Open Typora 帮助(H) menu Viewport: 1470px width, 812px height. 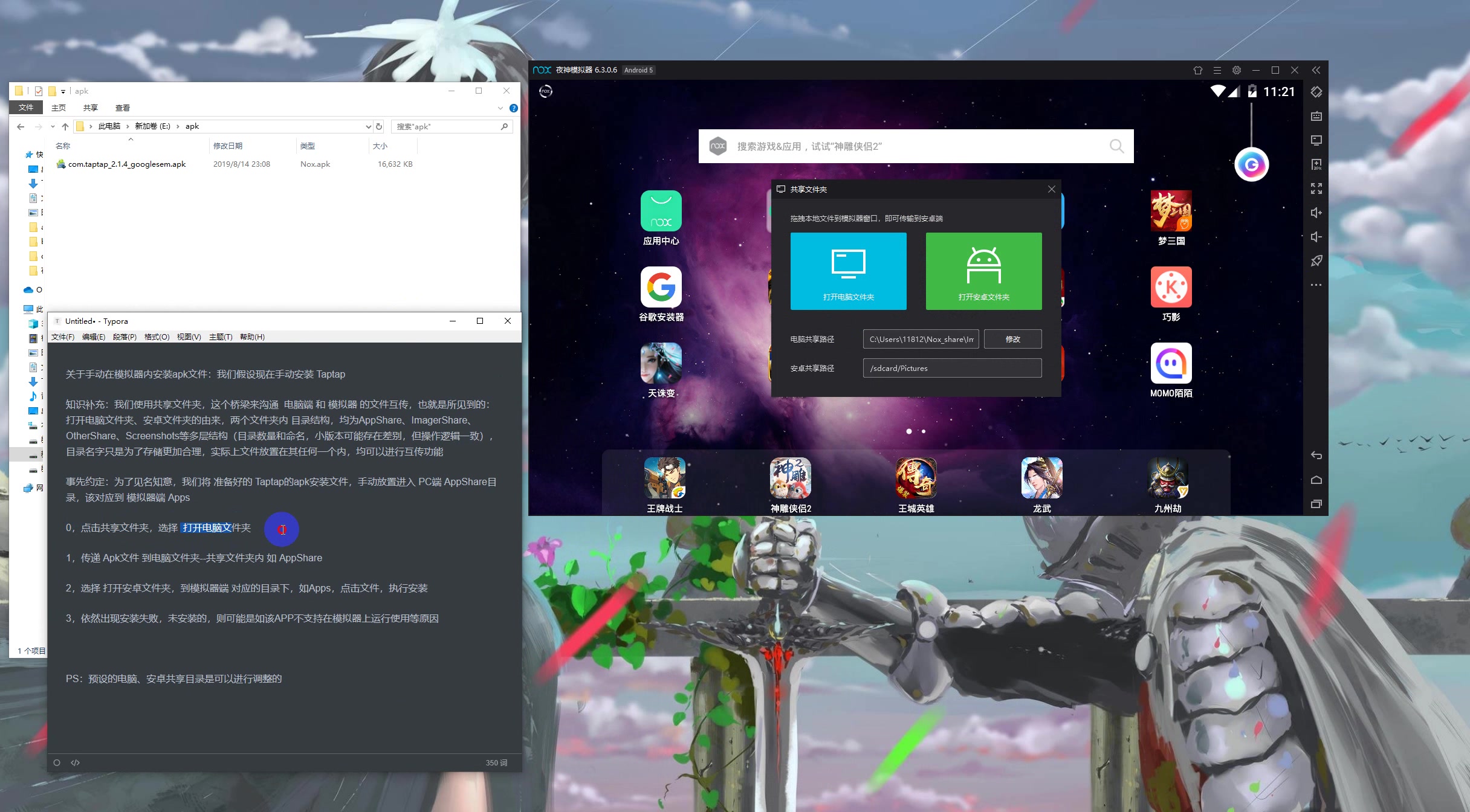click(252, 337)
